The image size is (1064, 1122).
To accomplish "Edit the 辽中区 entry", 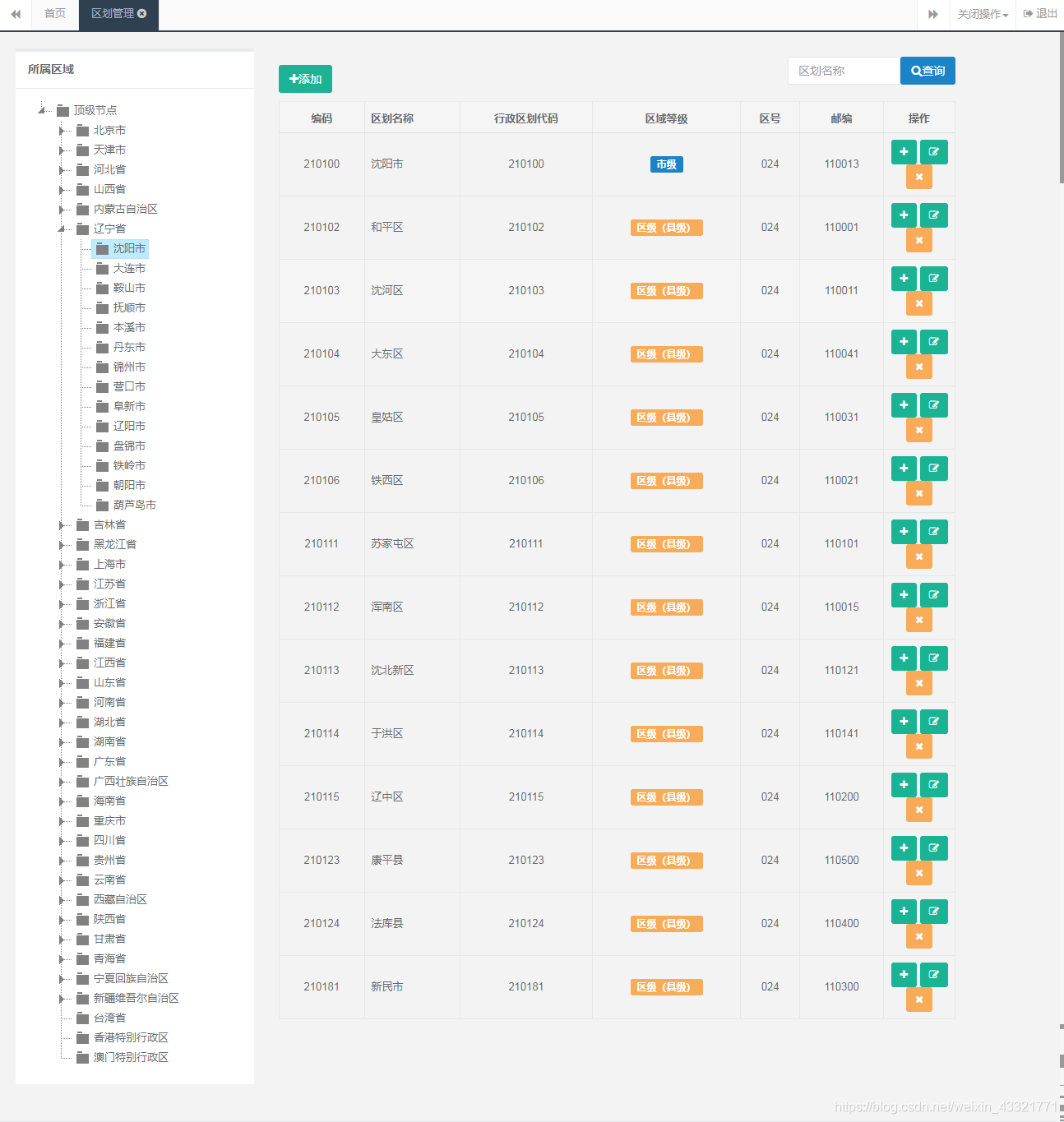I will coord(934,785).
